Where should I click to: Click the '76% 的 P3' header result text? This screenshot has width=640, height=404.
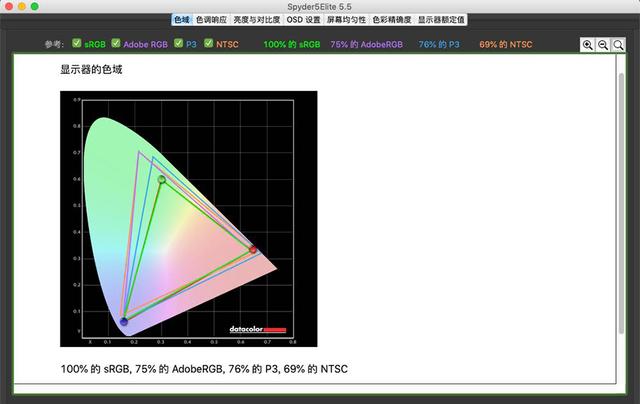coord(439,44)
